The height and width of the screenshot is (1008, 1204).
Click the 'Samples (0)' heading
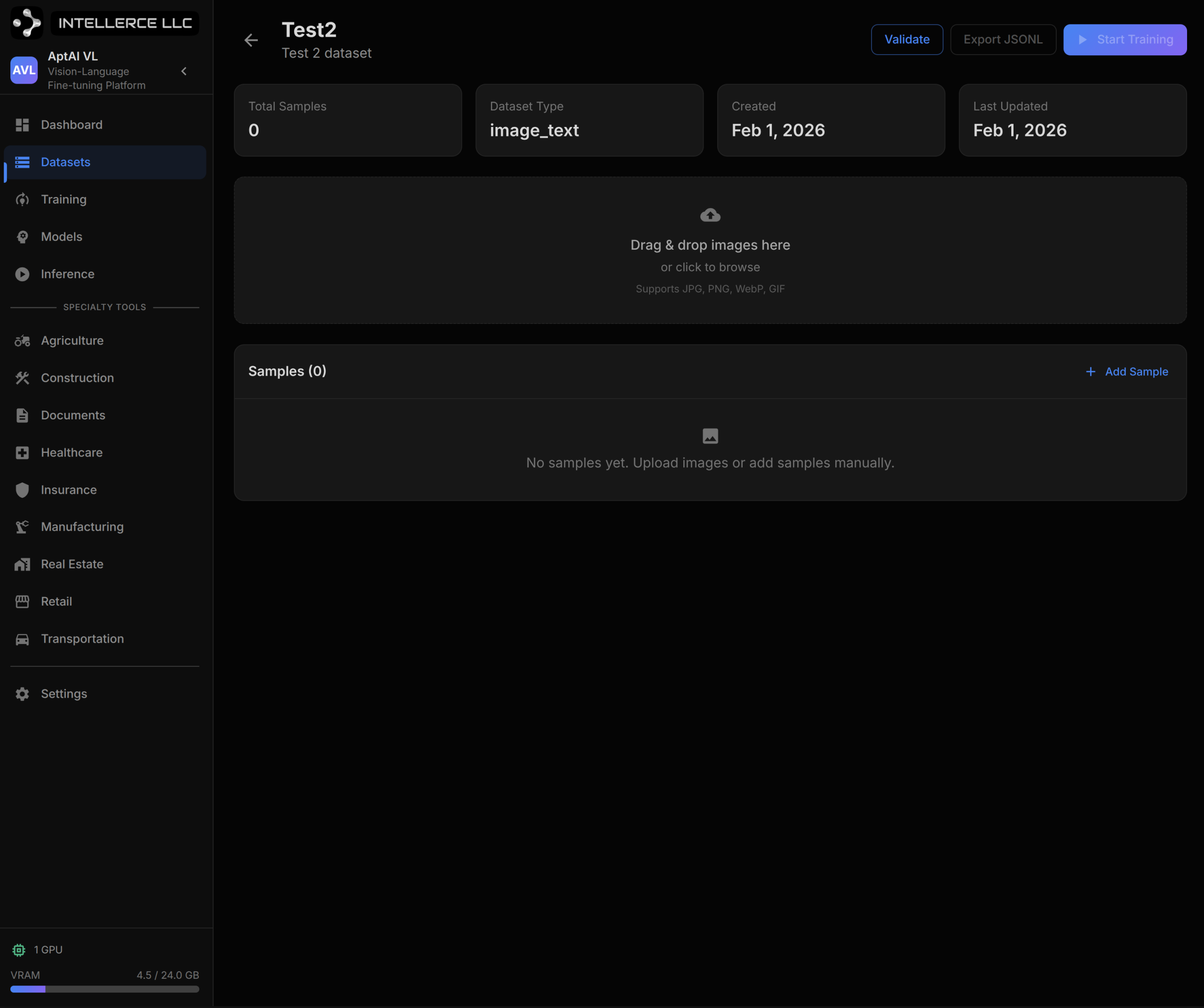[x=287, y=371]
